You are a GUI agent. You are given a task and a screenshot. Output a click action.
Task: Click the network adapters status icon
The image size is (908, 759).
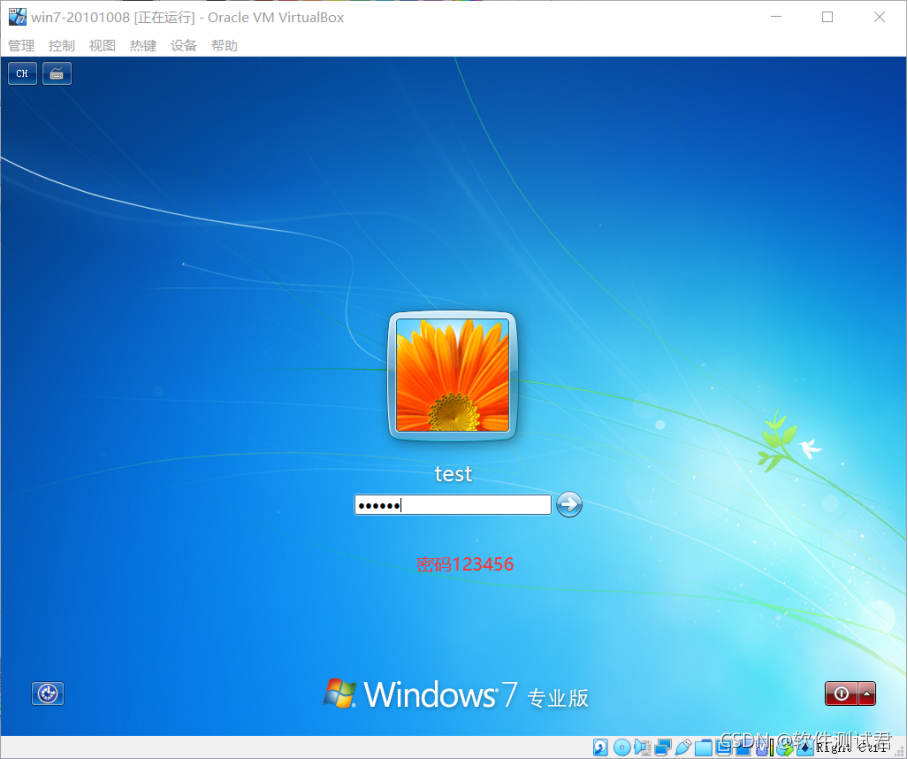662,747
